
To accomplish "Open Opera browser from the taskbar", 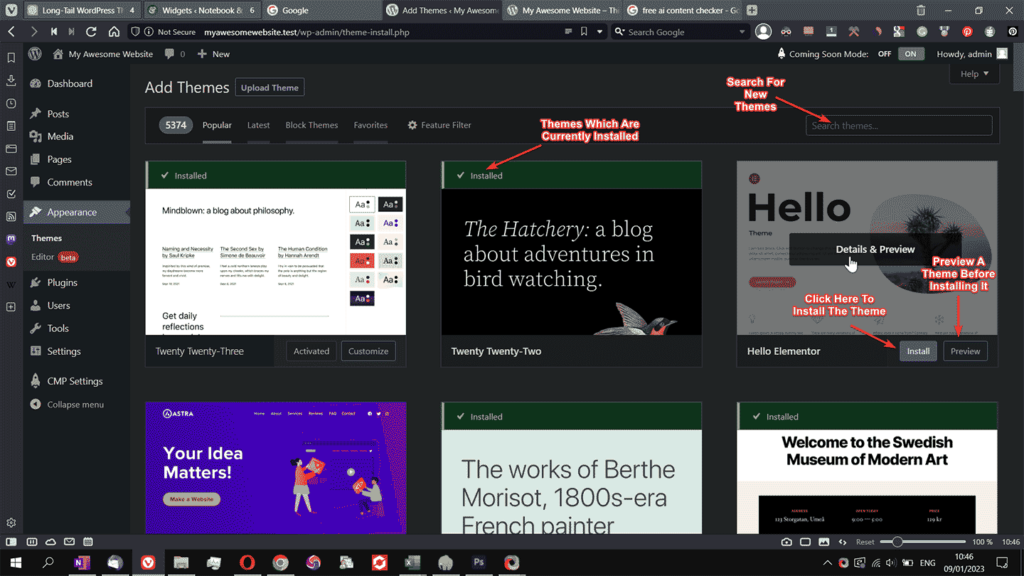I will pos(247,562).
